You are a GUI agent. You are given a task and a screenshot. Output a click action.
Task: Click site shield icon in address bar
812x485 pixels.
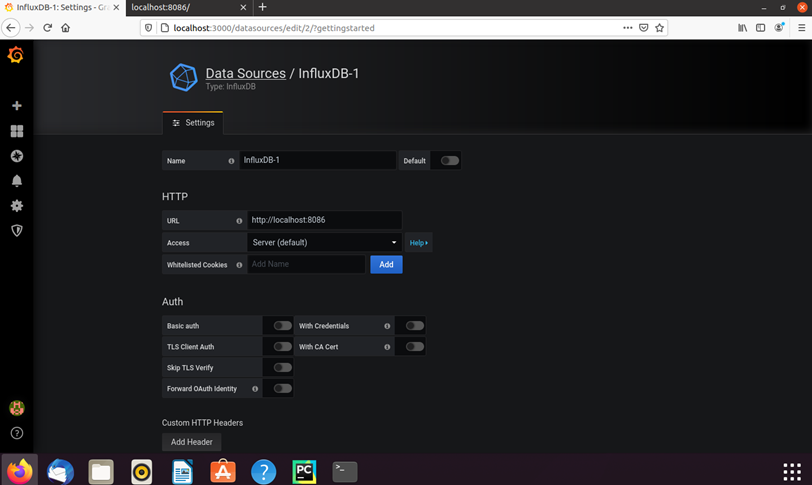click(x=149, y=28)
